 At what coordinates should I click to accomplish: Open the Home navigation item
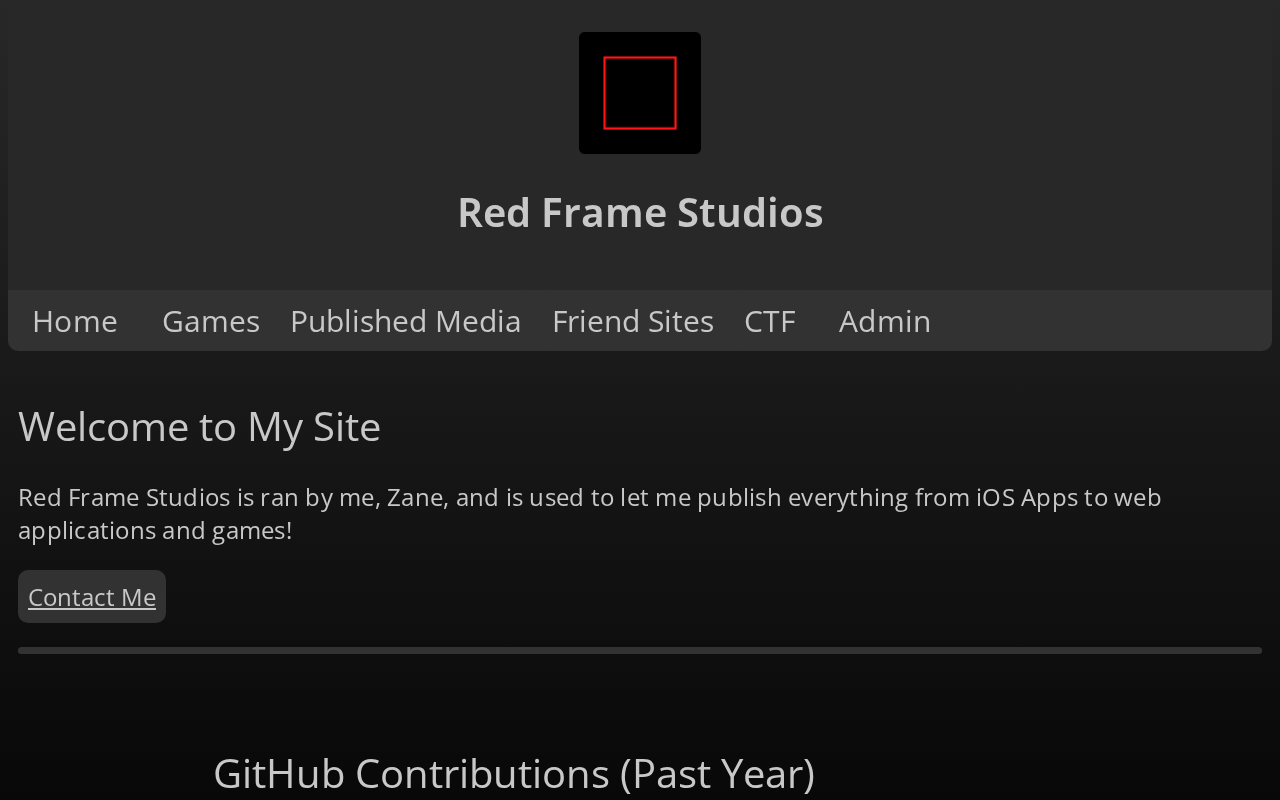pos(75,321)
